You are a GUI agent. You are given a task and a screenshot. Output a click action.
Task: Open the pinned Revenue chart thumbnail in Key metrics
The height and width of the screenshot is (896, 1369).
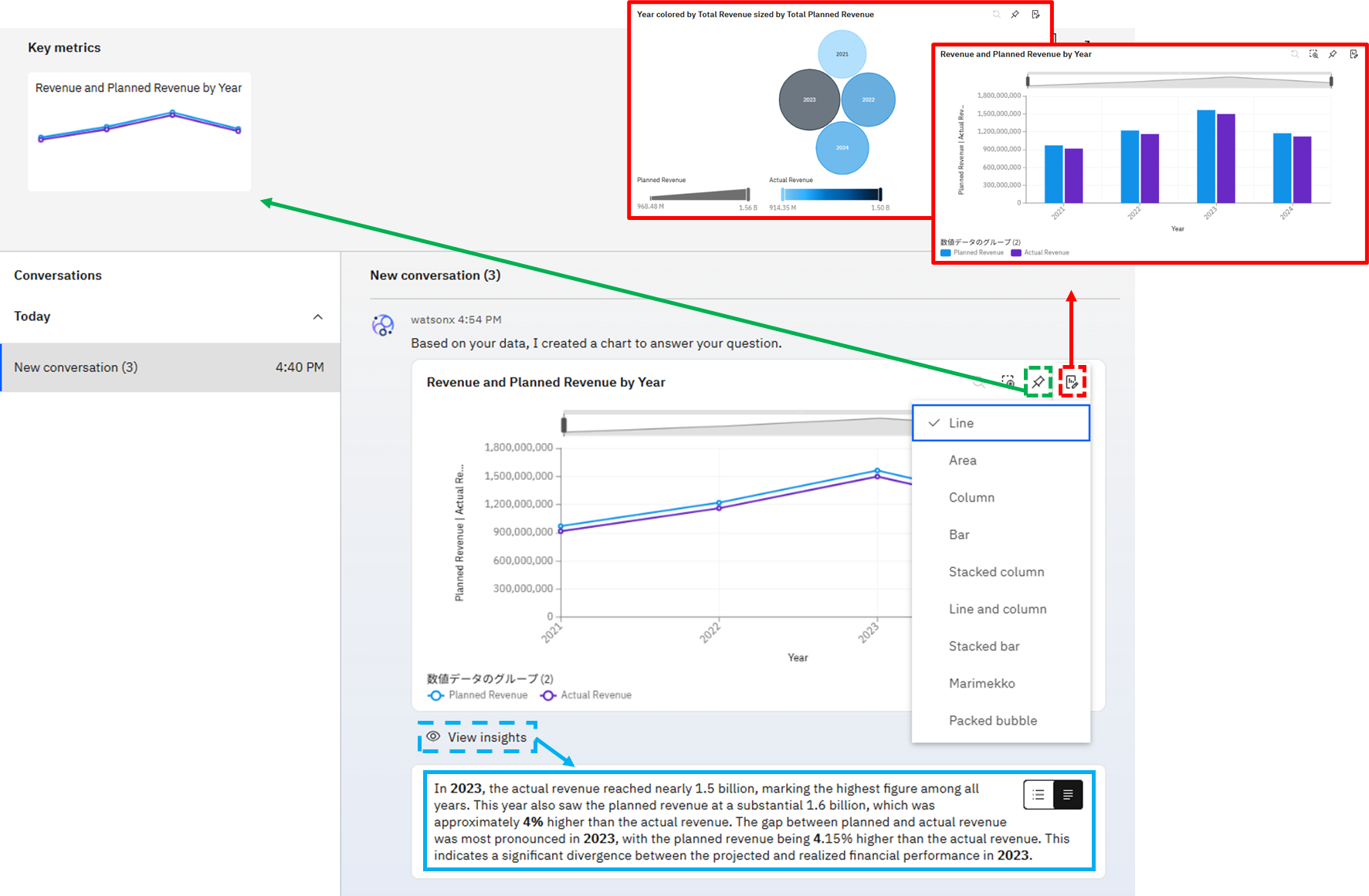pyautogui.click(x=139, y=131)
